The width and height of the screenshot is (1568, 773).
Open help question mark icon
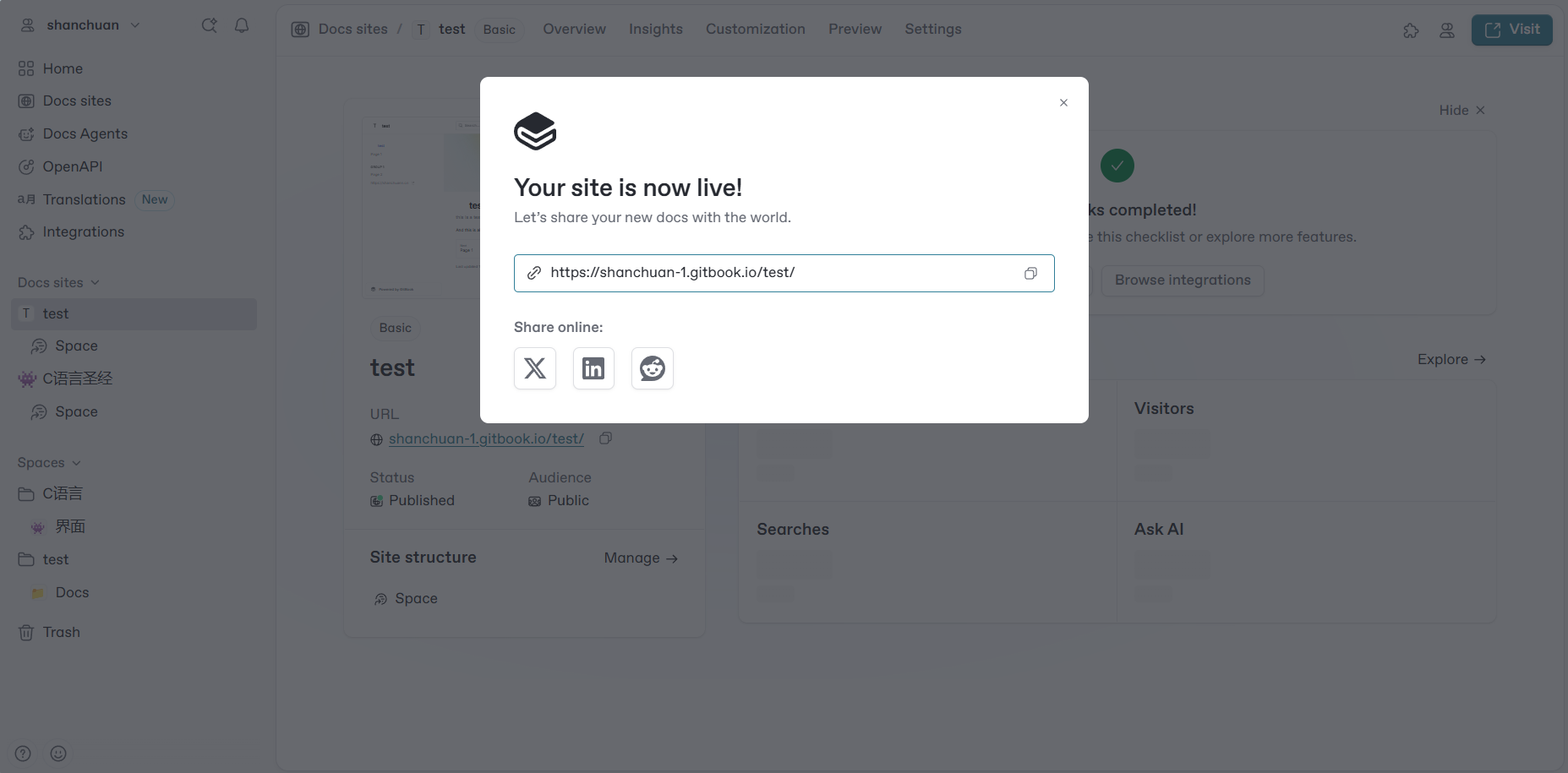24,754
